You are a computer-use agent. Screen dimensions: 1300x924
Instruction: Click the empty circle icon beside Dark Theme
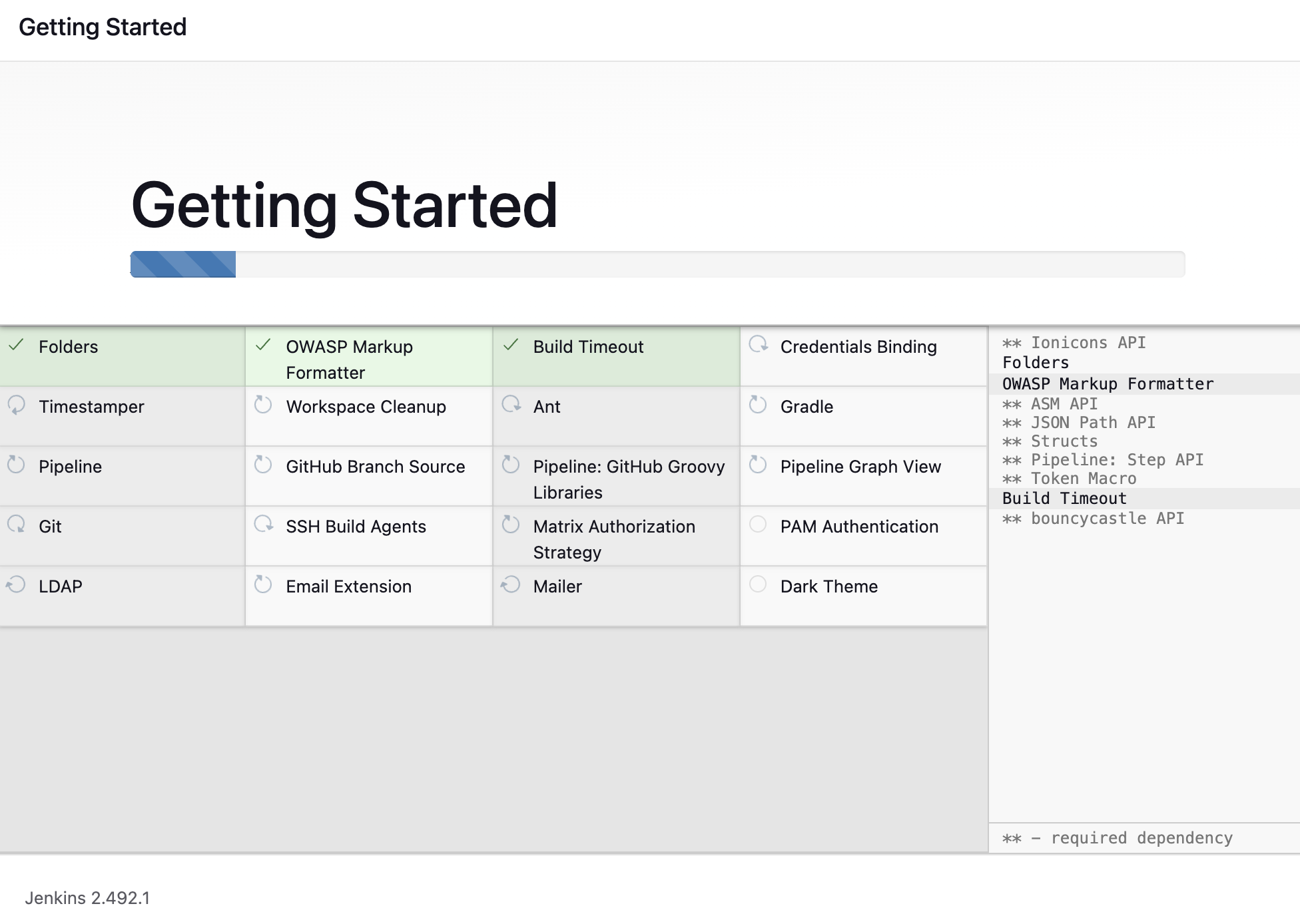tap(758, 584)
